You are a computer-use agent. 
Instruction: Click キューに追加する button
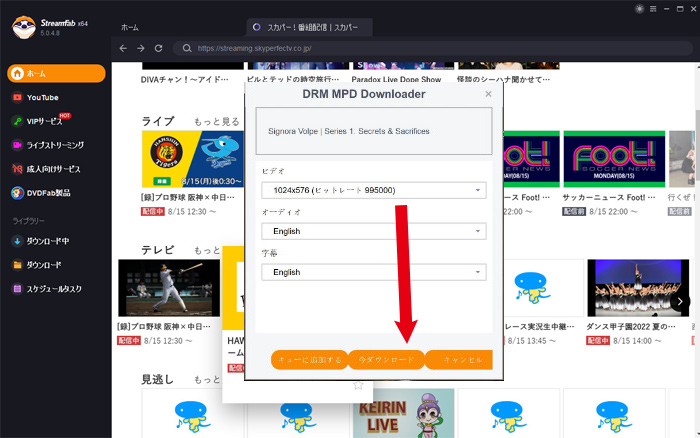point(309,360)
